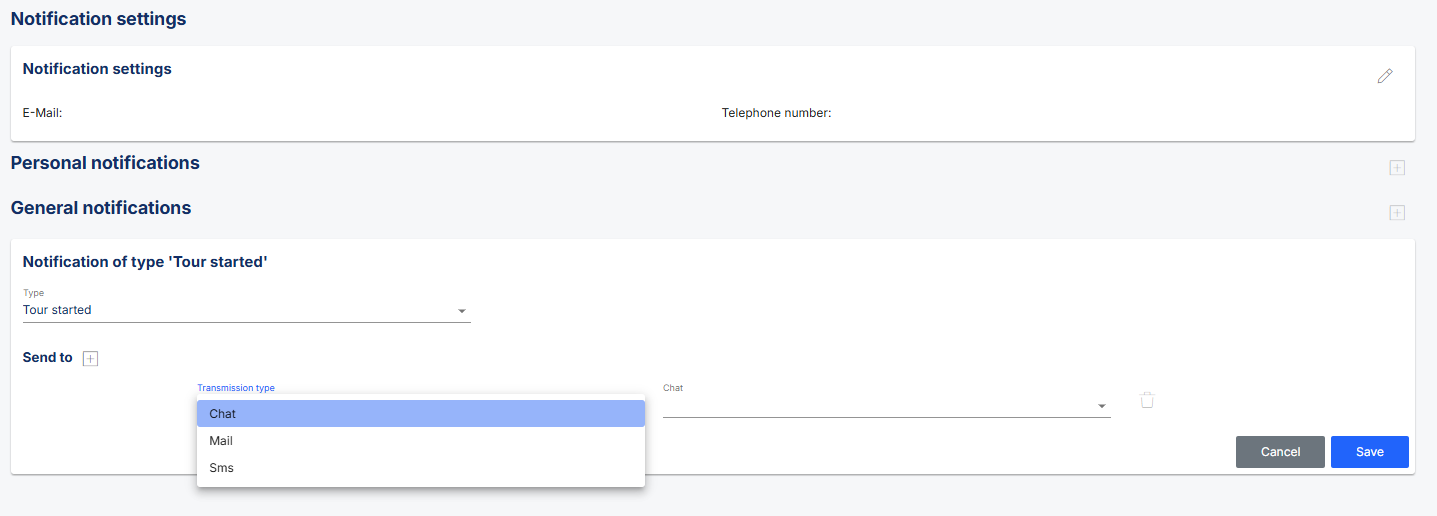Open the Type dropdown arrow
The width and height of the screenshot is (1437, 516).
462,311
